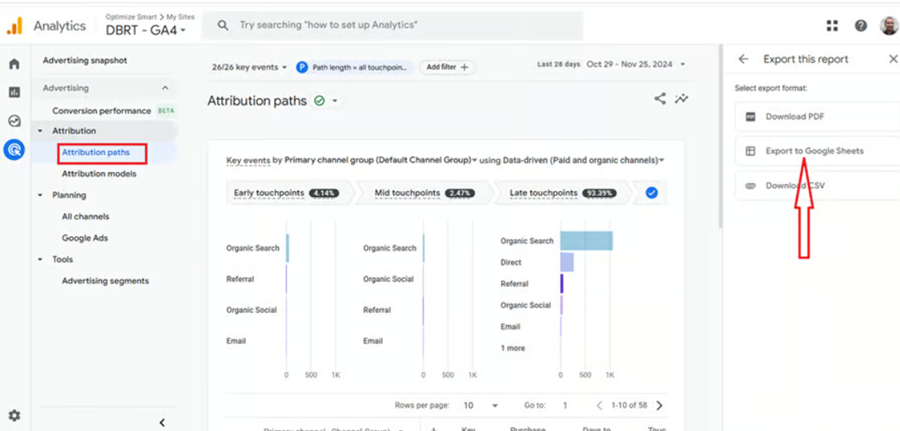Go to previous page of table rows

pos(599,406)
